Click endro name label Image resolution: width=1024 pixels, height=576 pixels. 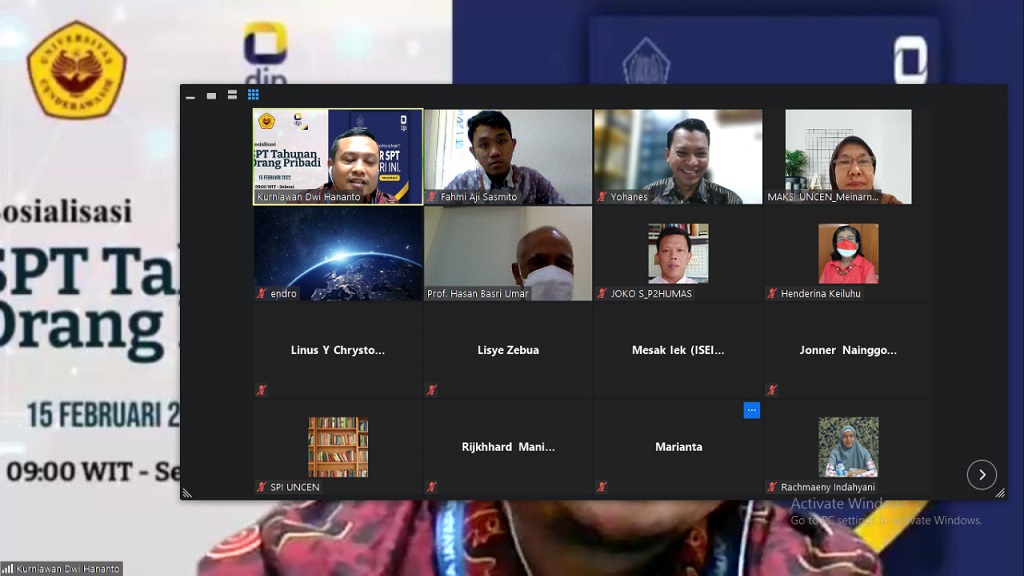coord(283,293)
